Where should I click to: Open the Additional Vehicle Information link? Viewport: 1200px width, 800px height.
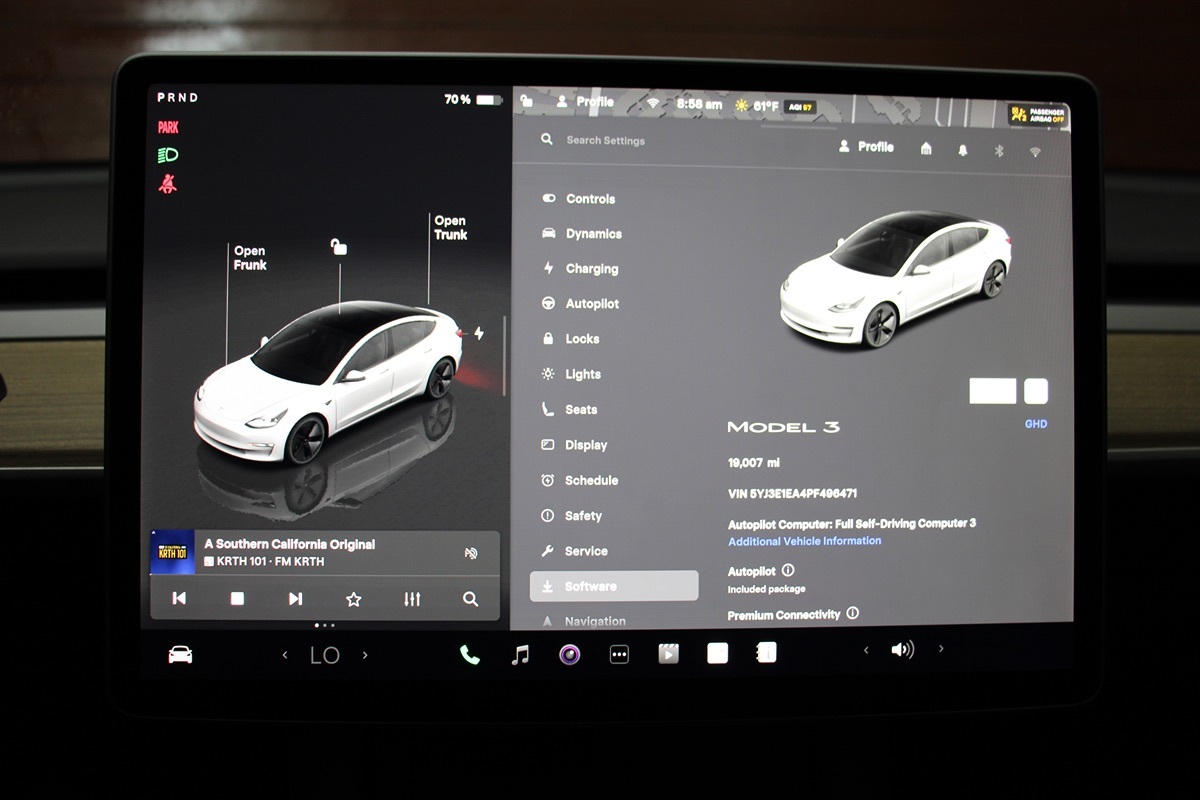[804, 541]
